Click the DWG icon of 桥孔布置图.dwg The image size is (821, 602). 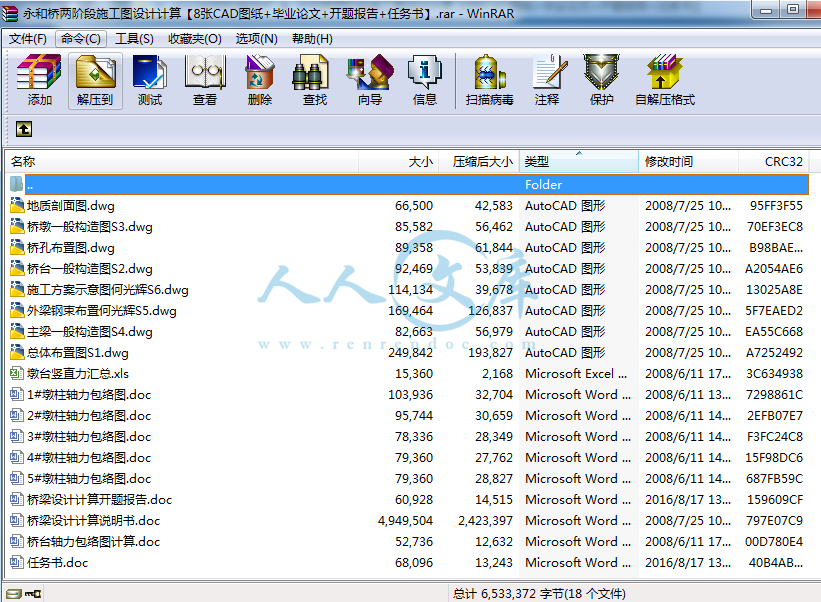tap(17, 247)
